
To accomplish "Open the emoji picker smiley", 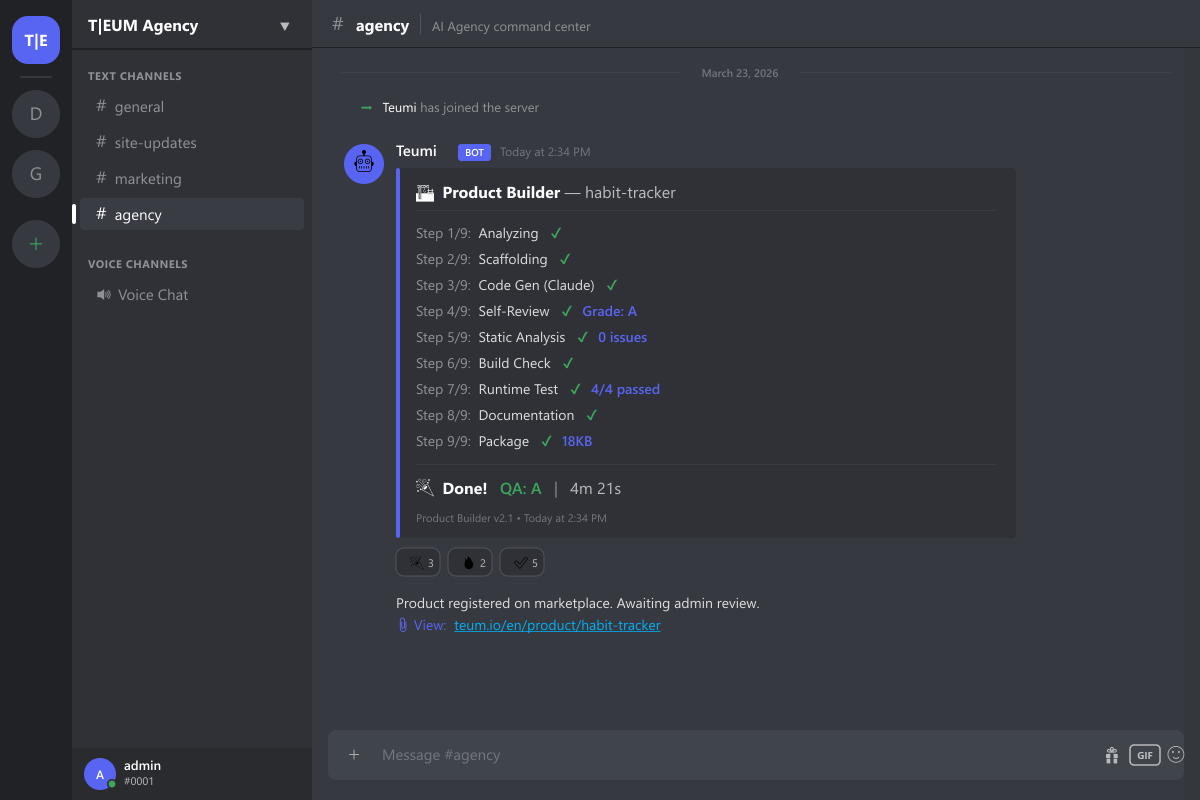I will [x=1176, y=755].
